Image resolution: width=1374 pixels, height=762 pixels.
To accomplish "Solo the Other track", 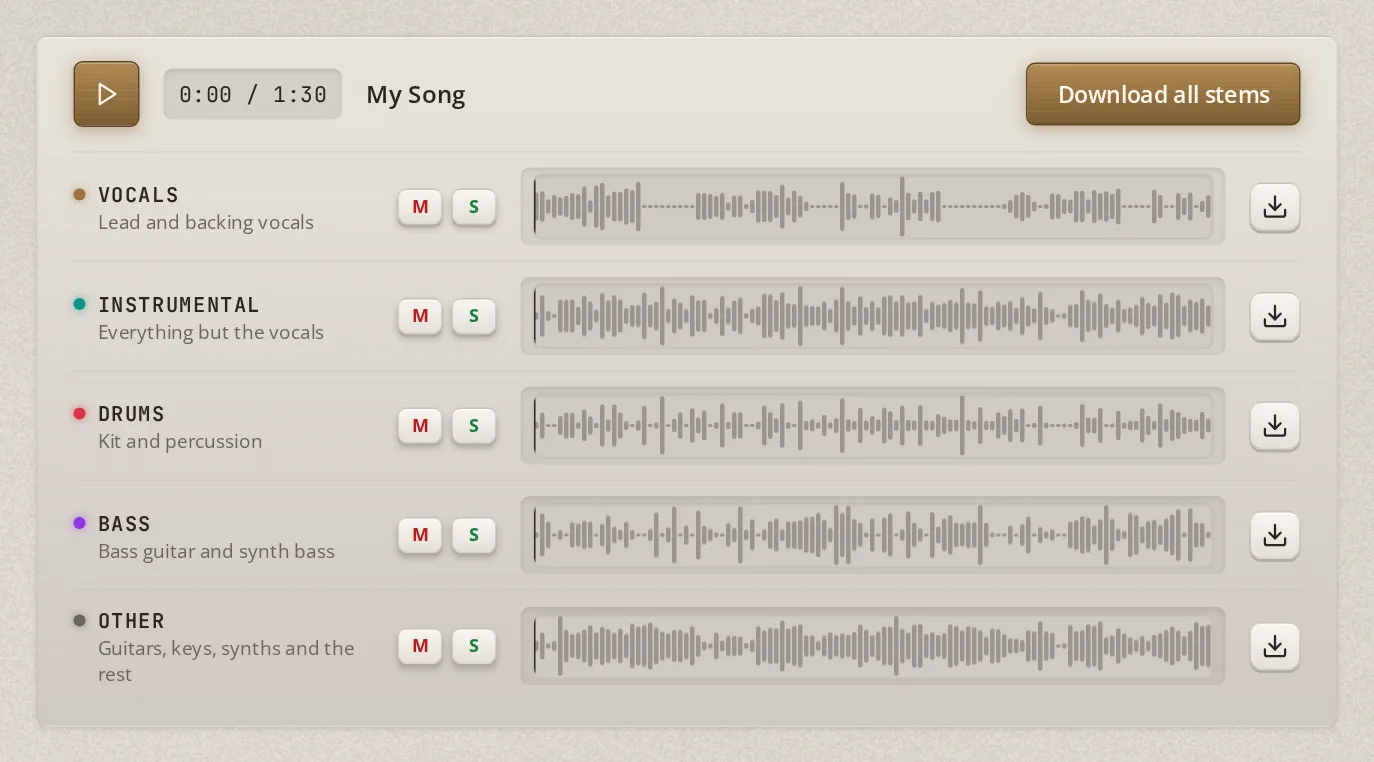I will click(474, 646).
